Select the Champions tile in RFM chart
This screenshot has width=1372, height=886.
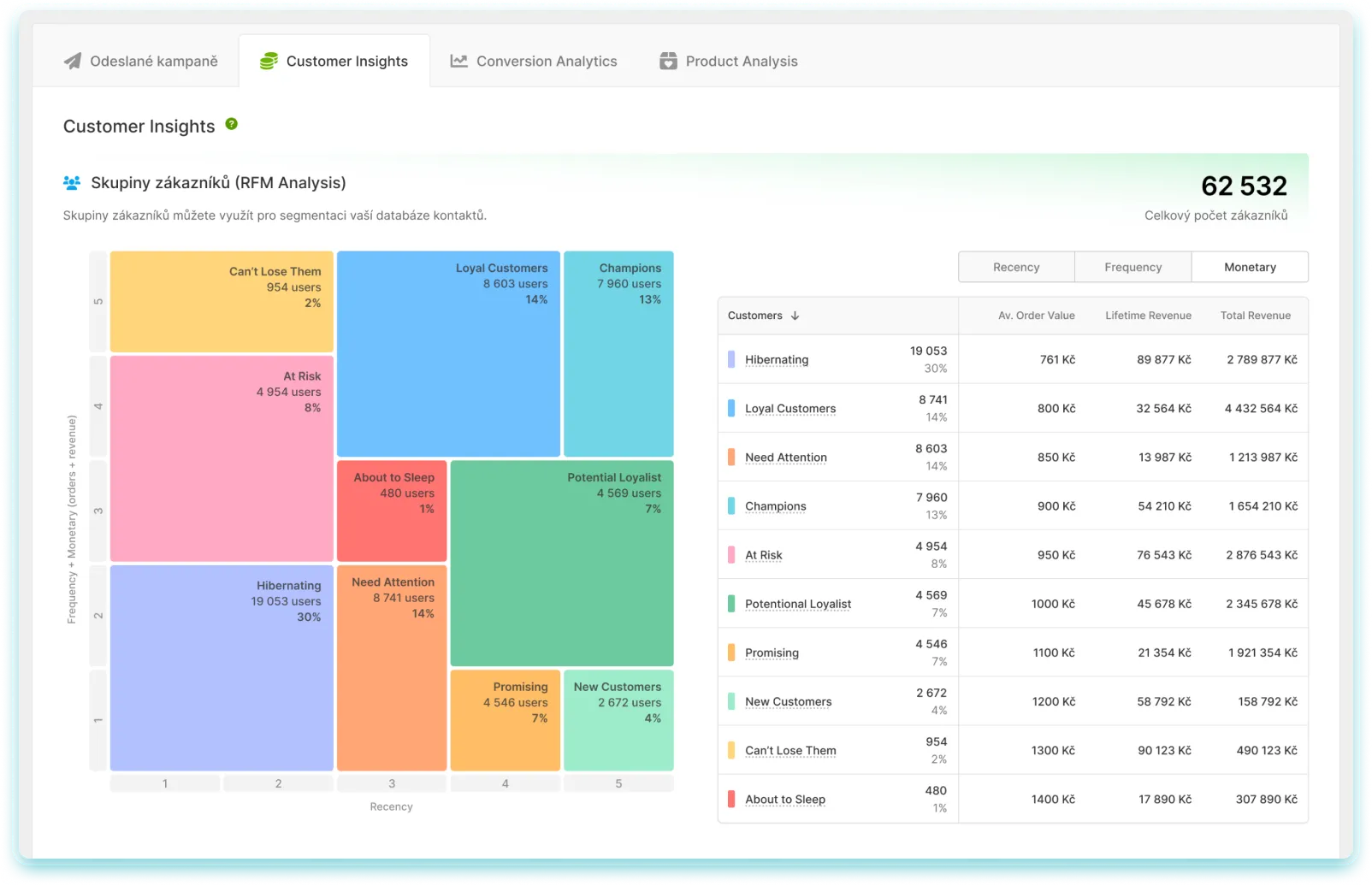tap(618, 354)
